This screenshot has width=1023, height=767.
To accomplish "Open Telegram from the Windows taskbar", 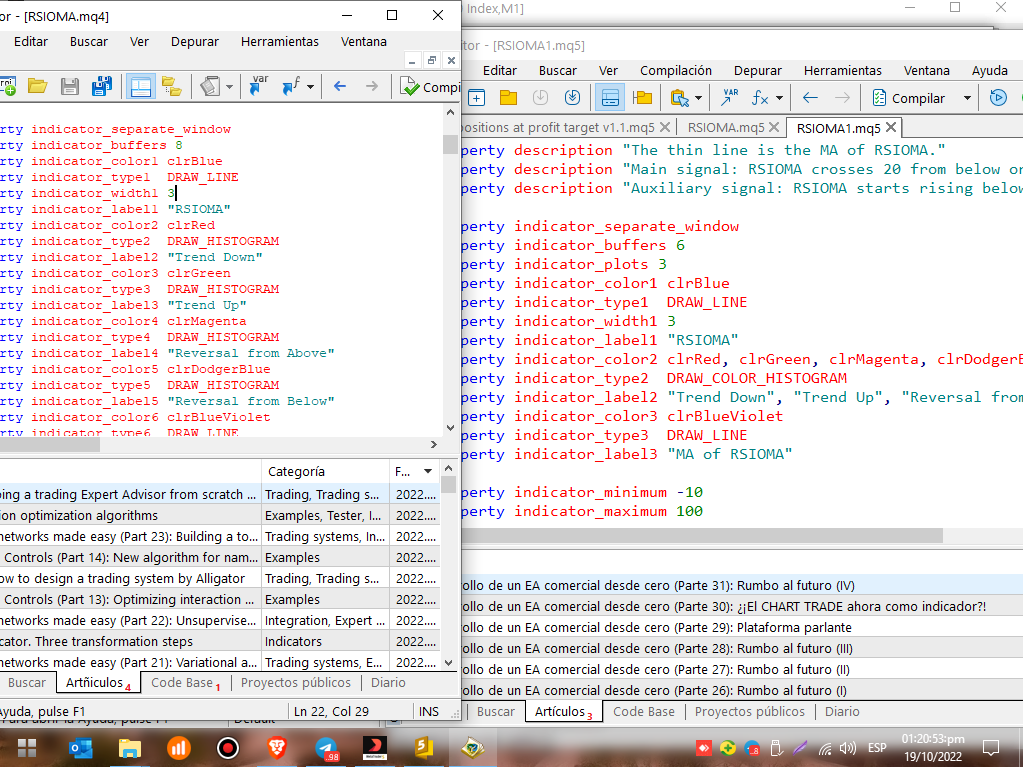I will [x=326, y=747].
